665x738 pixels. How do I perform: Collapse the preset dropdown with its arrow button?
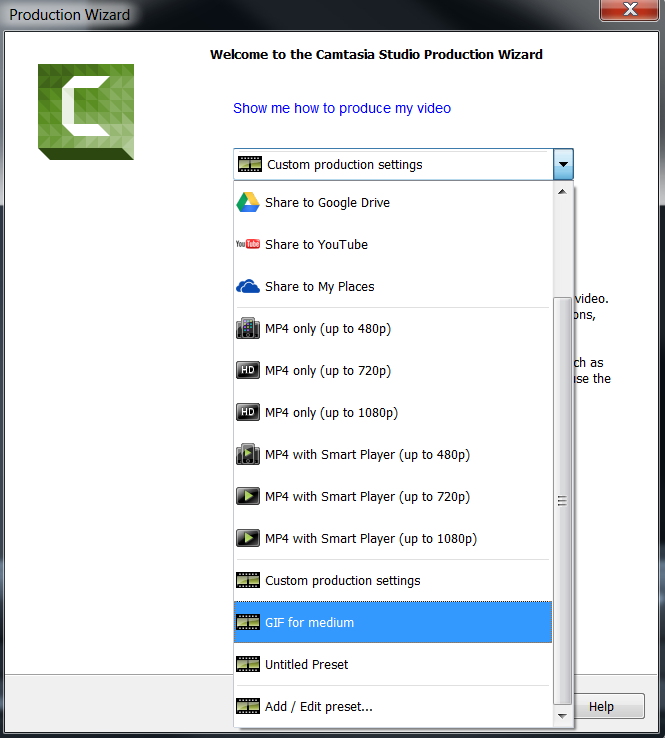pyautogui.click(x=563, y=164)
